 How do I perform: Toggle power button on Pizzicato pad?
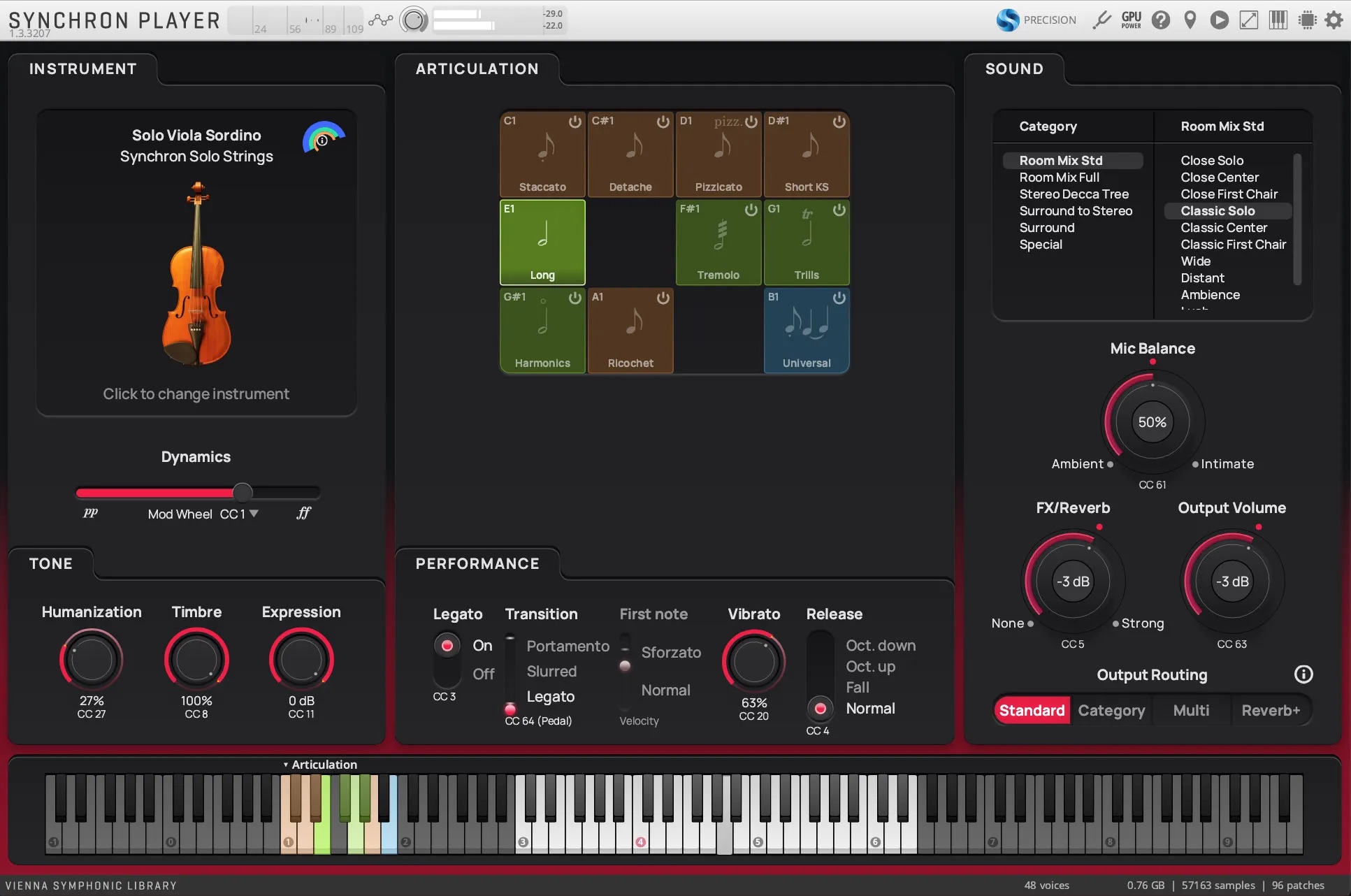pyautogui.click(x=751, y=122)
